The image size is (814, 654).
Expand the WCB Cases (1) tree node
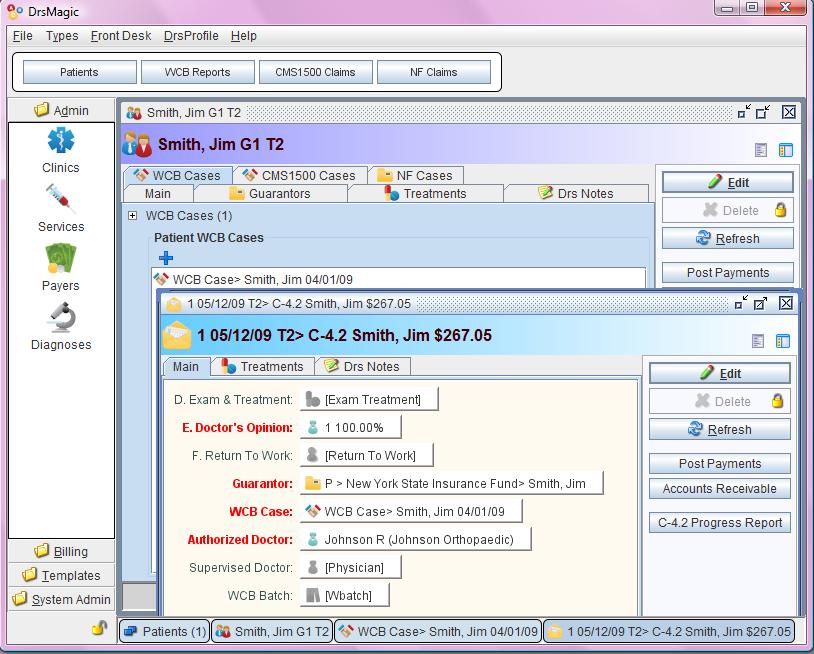pos(133,215)
